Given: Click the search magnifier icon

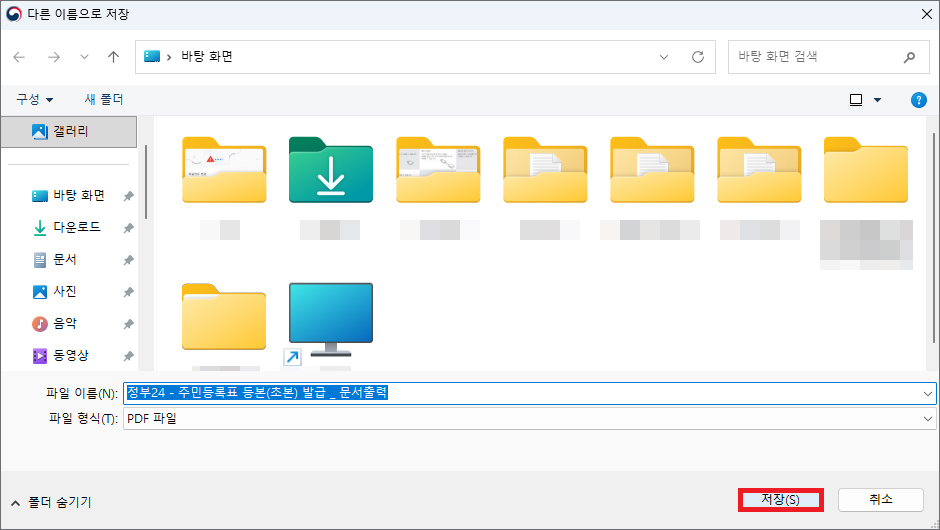Looking at the screenshot, I should 908,57.
